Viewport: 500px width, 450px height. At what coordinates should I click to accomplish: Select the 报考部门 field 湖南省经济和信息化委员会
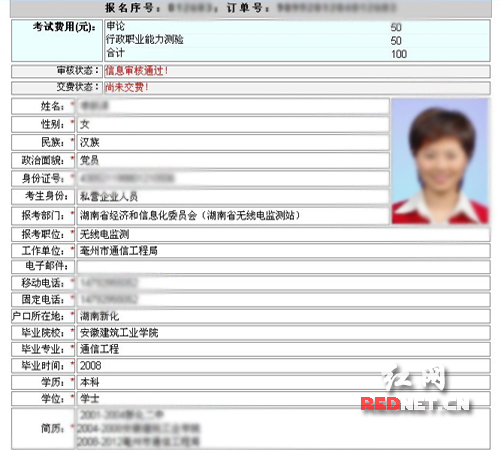(x=233, y=216)
